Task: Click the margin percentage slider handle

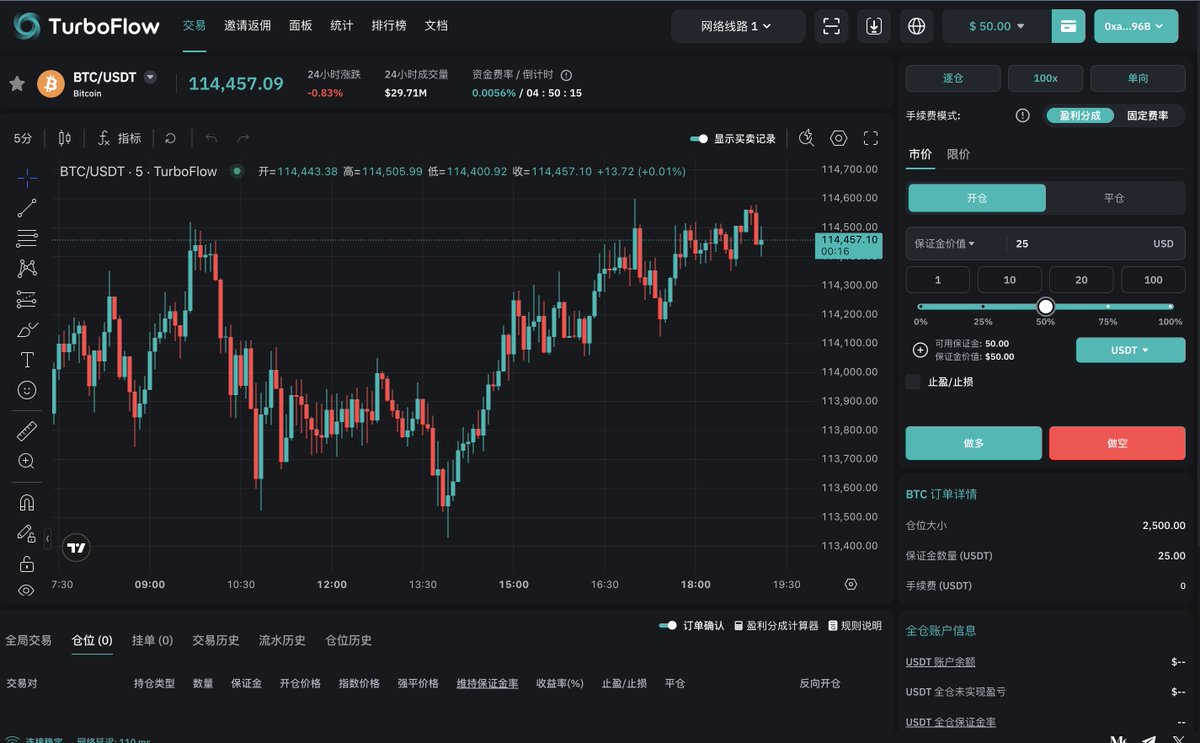Action: point(1046,307)
